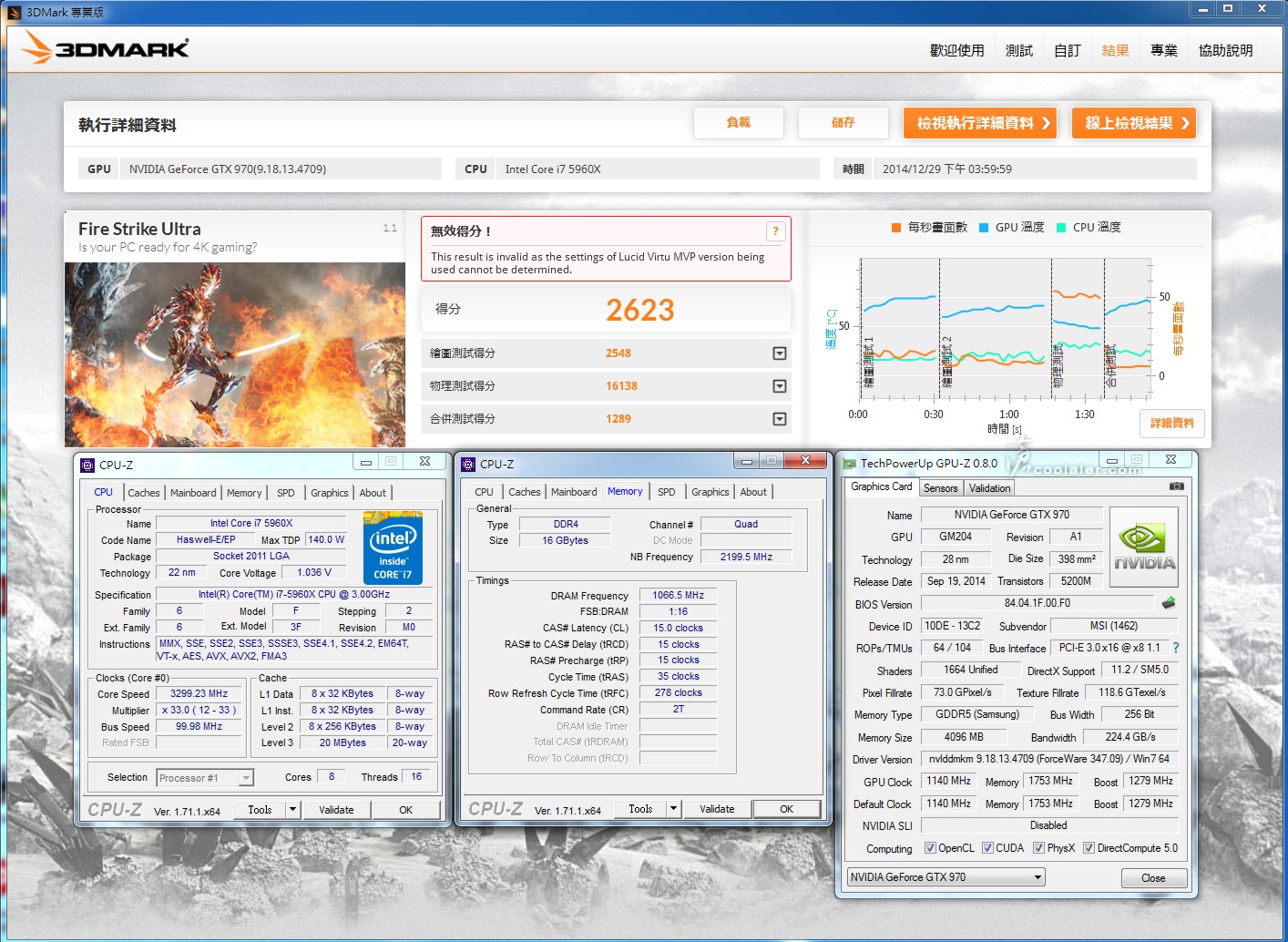The width and height of the screenshot is (1288, 942).
Task: Click the GPU-Z title bar app icon
Action: [x=850, y=464]
